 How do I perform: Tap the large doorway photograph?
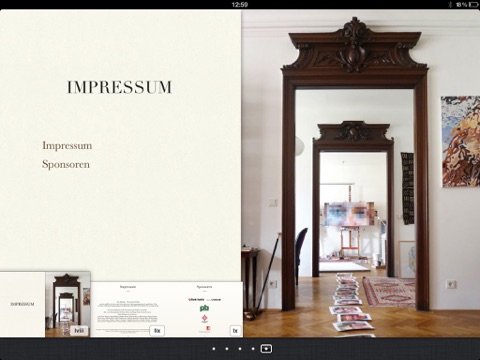361,173
